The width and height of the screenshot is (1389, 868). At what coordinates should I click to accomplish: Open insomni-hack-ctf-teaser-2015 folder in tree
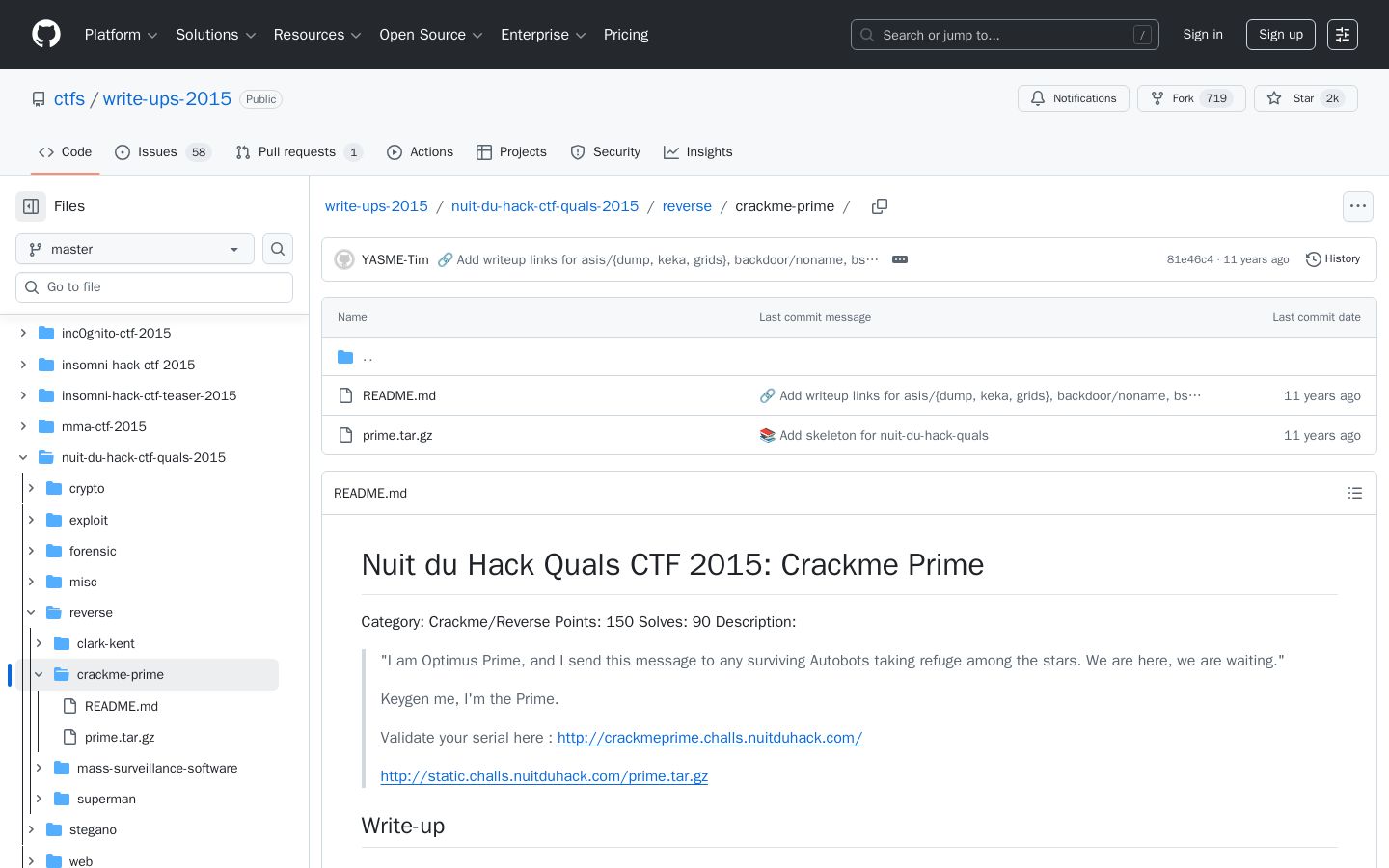(149, 395)
